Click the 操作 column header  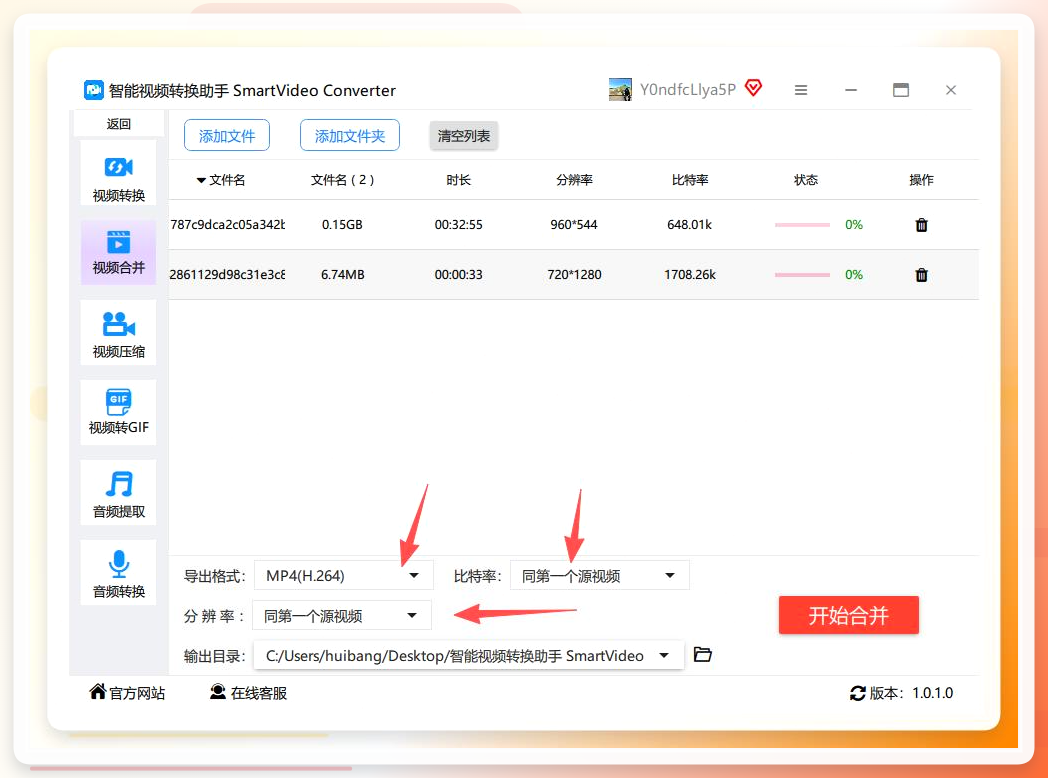pos(921,180)
